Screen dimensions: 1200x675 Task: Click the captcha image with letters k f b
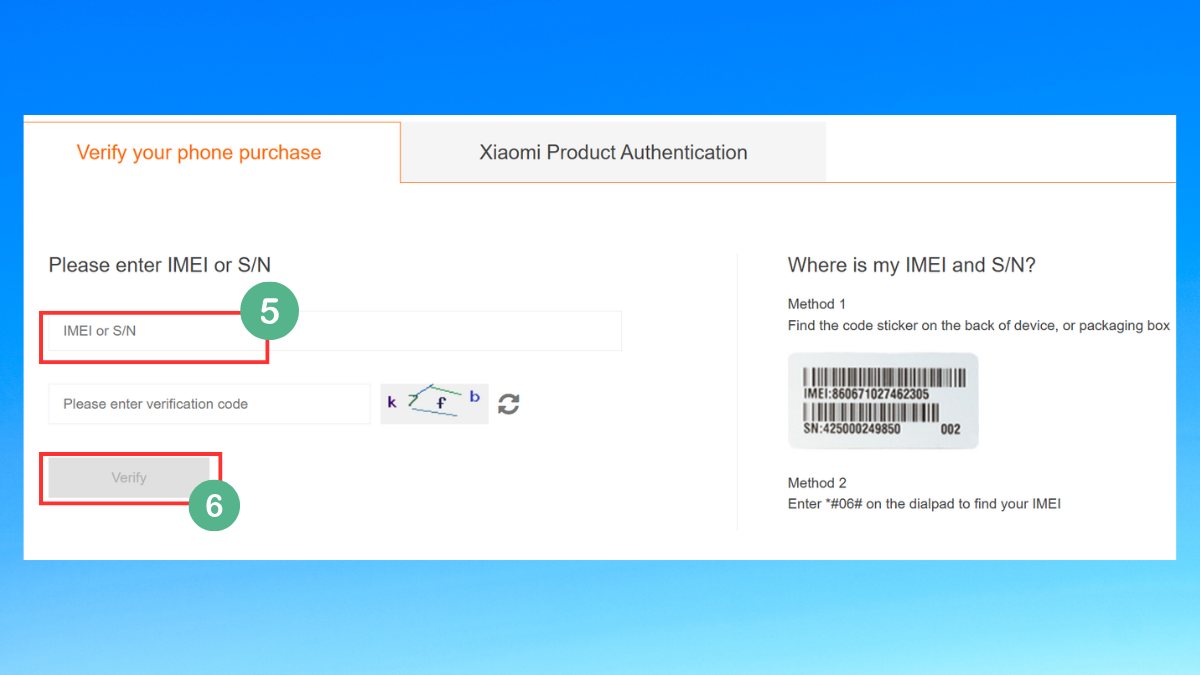(x=434, y=403)
